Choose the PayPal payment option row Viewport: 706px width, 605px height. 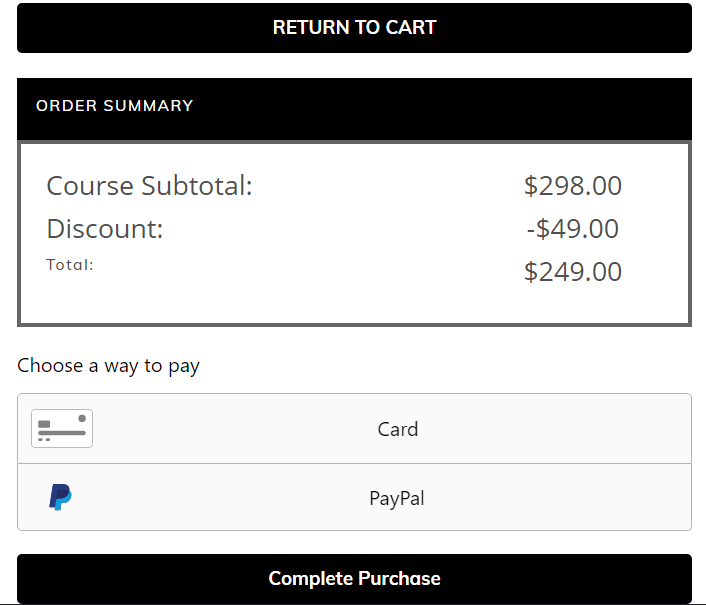[x=354, y=497]
